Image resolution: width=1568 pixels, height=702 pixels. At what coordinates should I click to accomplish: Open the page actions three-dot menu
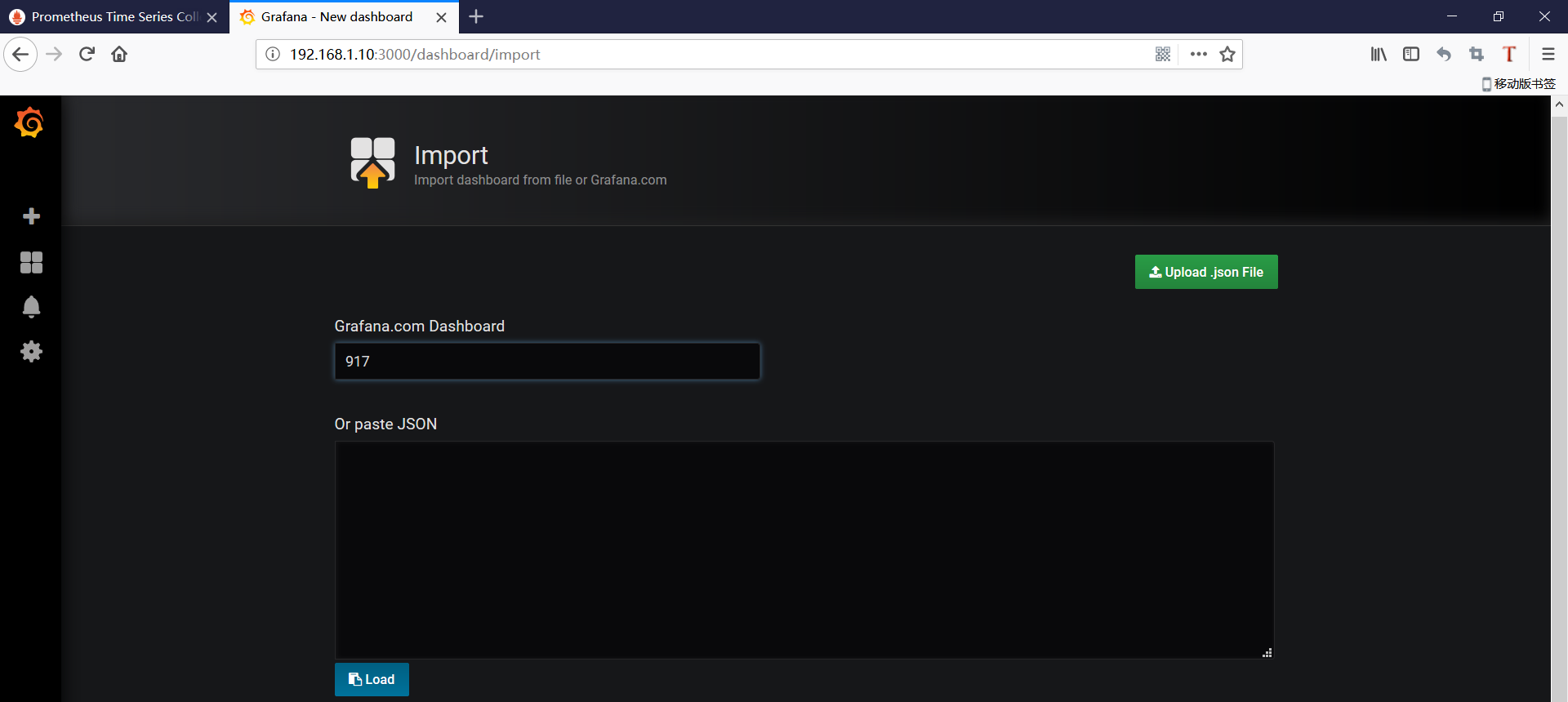pos(1198,55)
